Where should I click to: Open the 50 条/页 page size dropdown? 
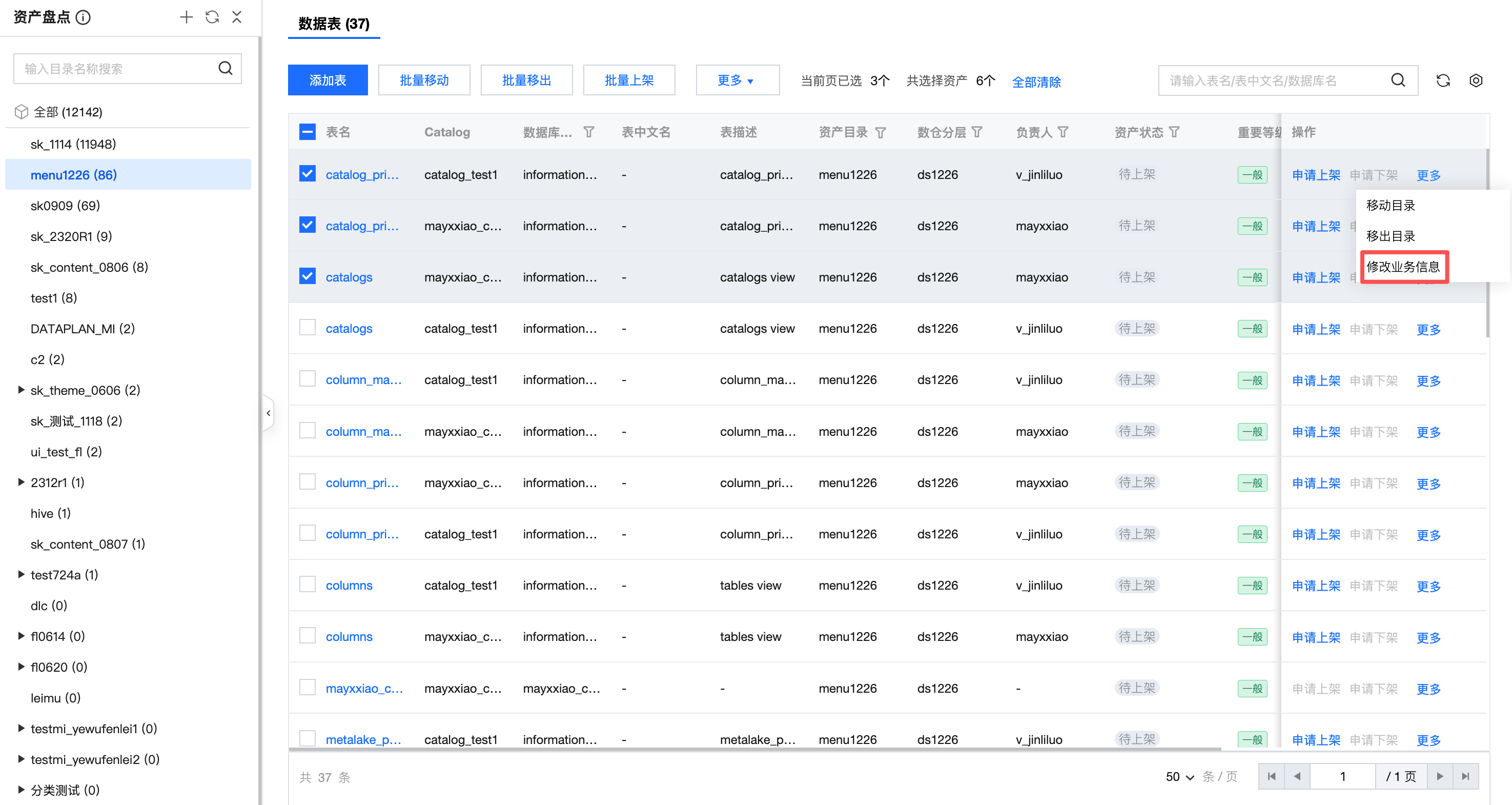pos(1180,776)
